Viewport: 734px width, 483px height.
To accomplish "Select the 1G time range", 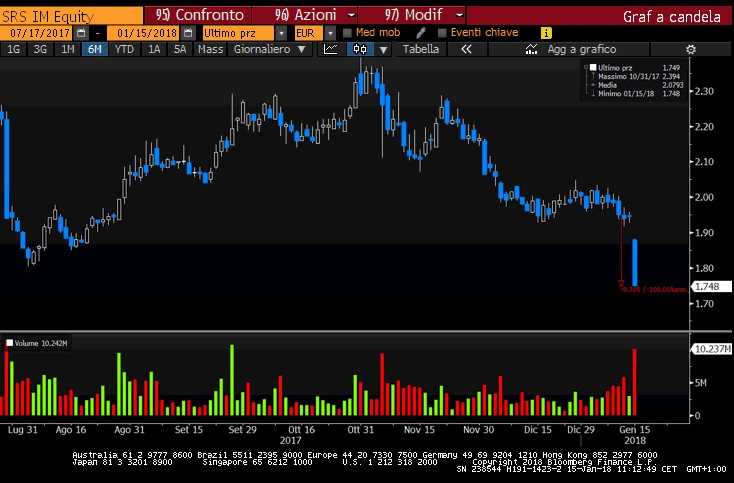I will click(x=14, y=49).
